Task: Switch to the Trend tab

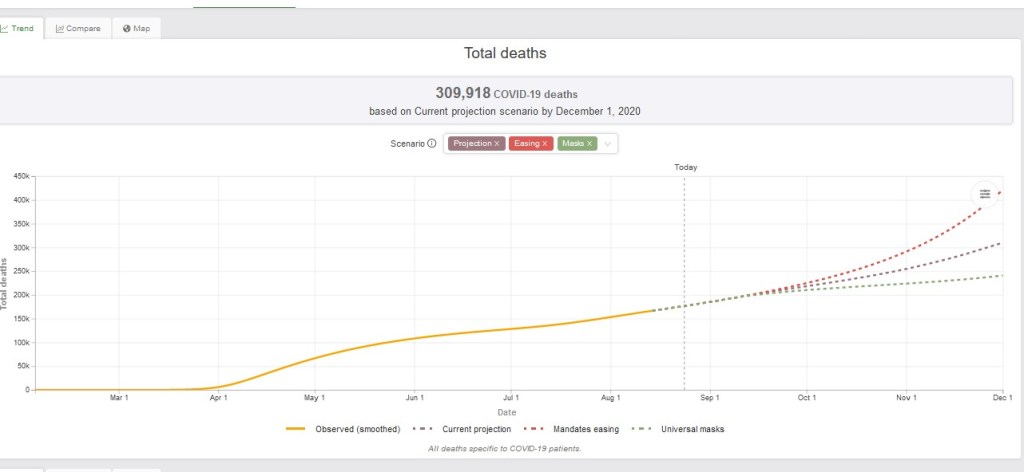Action: (x=18, y=28)
